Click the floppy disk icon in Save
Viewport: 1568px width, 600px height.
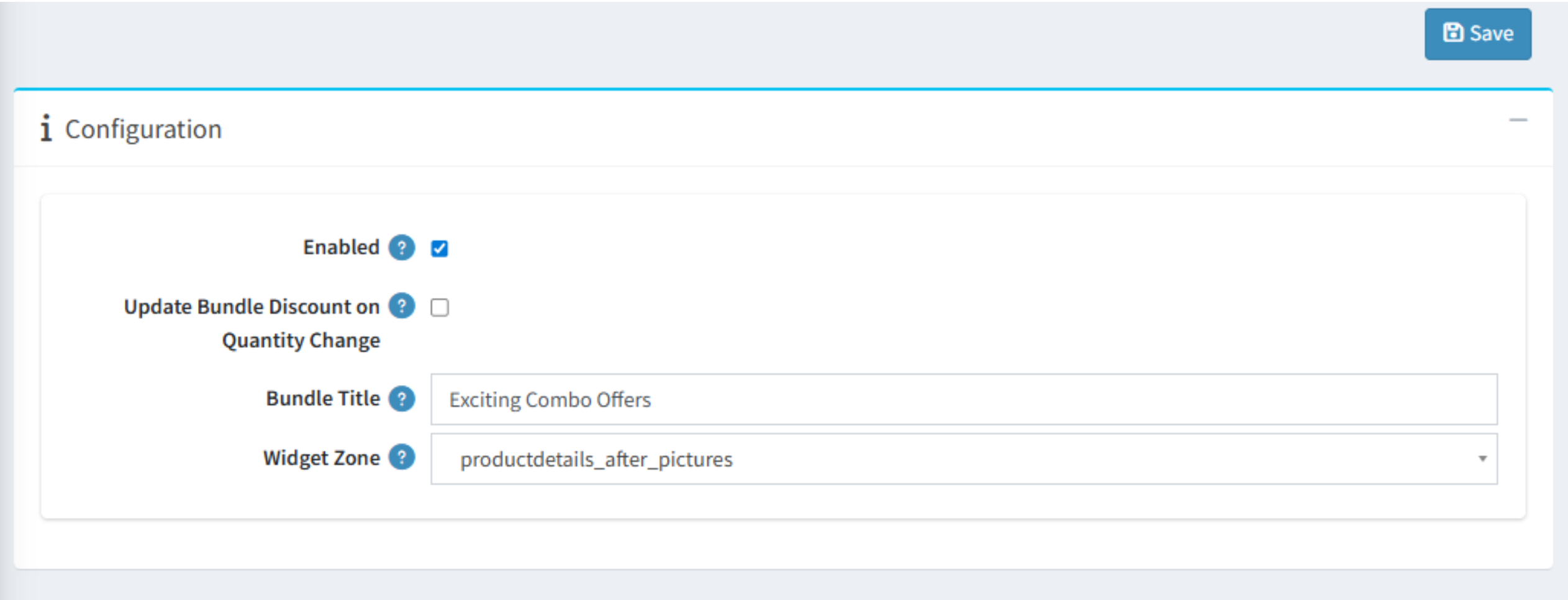(1452, 33)
